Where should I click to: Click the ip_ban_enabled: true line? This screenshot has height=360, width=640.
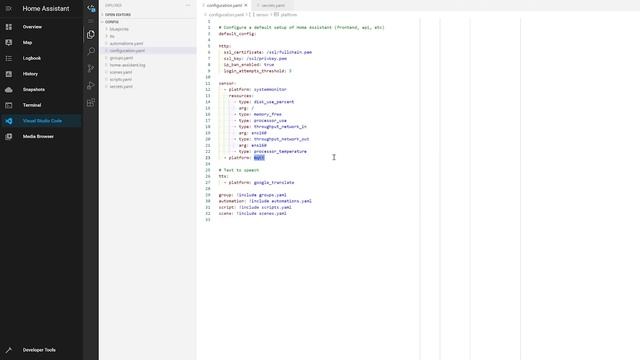pyautogui.click(x=249, y=64)
